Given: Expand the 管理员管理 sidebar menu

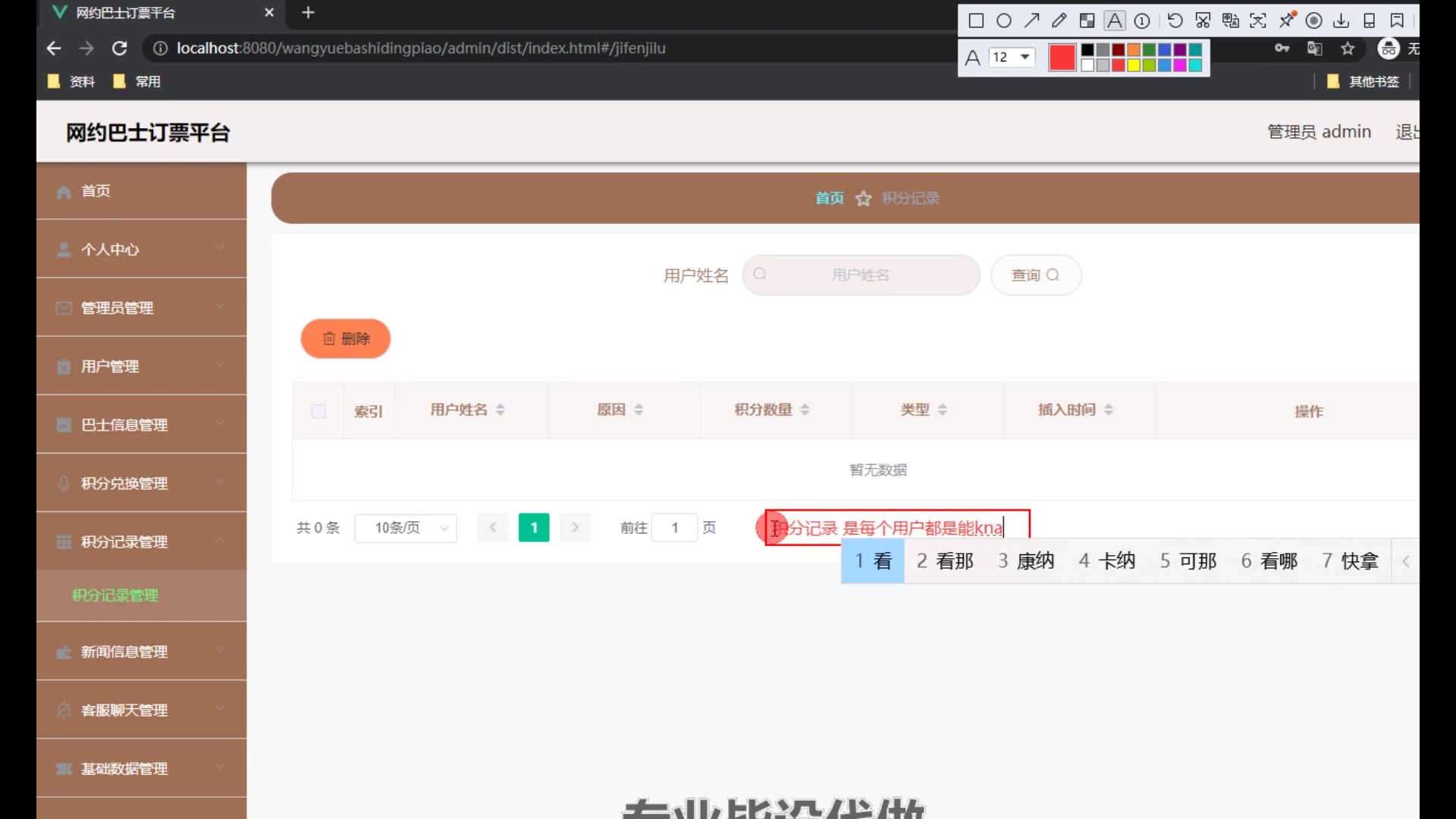Looking at the screenshot, I should pyautogui.click(x=141, y=308).
